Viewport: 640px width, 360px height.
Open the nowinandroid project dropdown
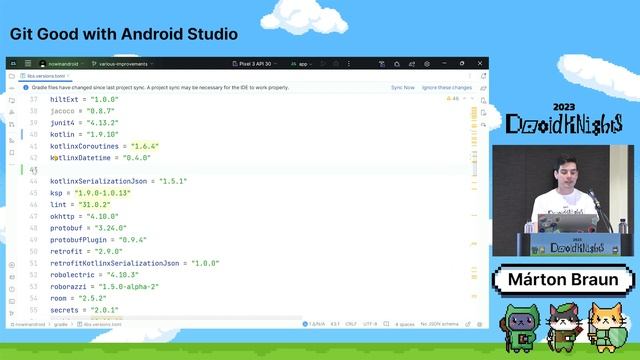(x=61, y=64)
